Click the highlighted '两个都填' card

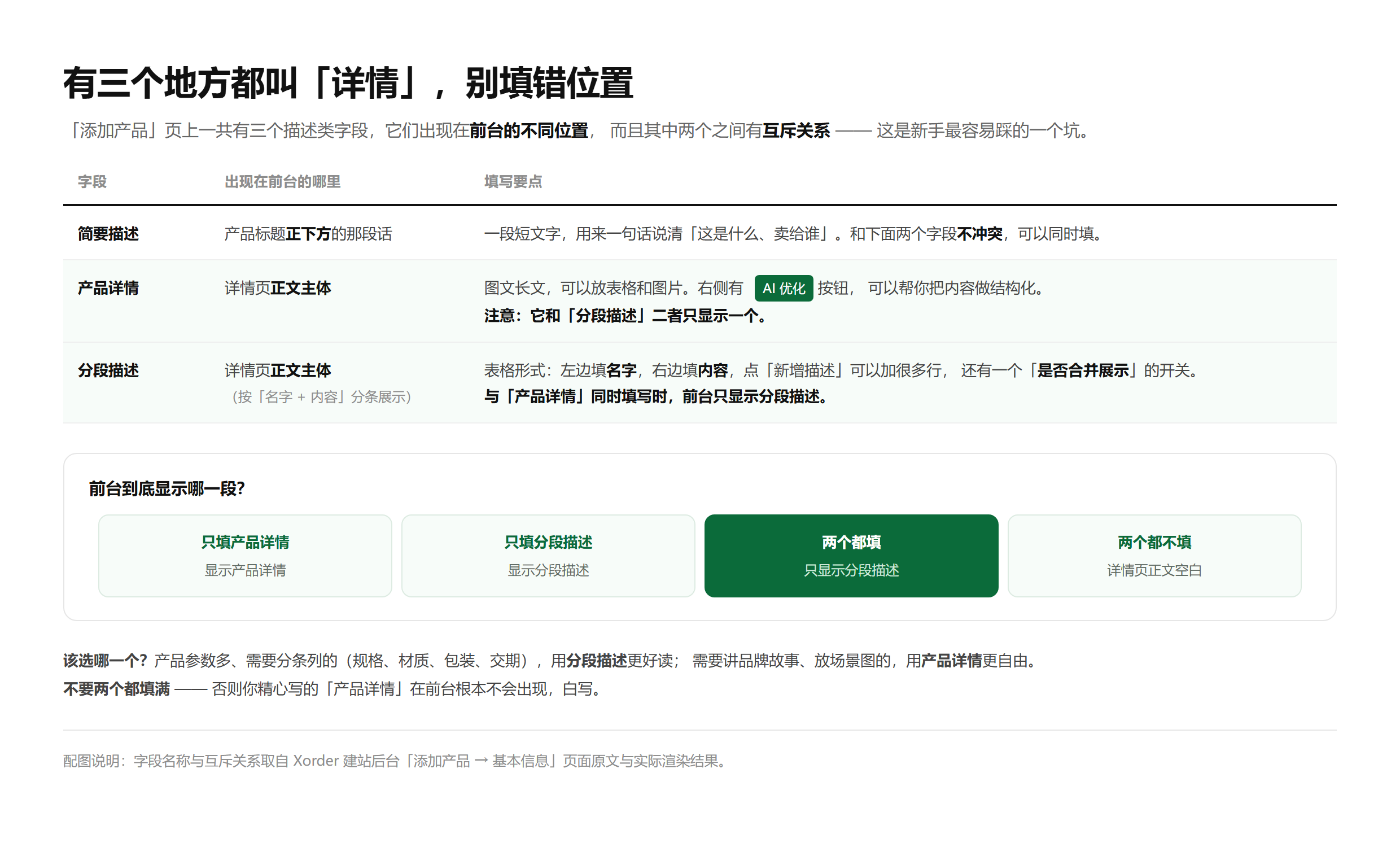coord(851,556)
